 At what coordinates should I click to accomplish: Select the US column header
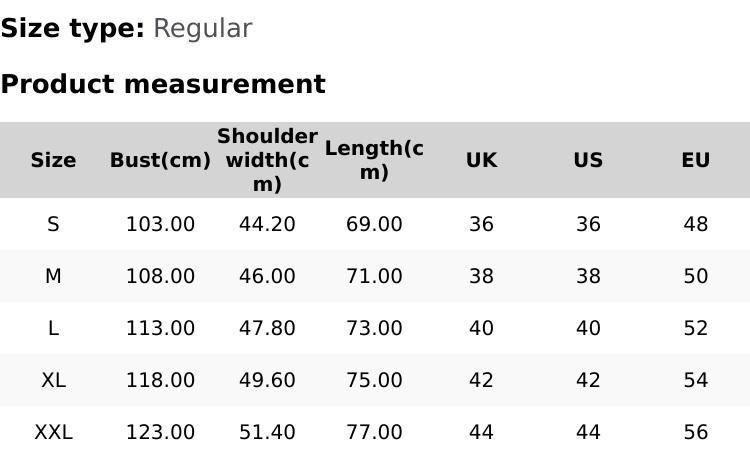[x=588, y=160]
